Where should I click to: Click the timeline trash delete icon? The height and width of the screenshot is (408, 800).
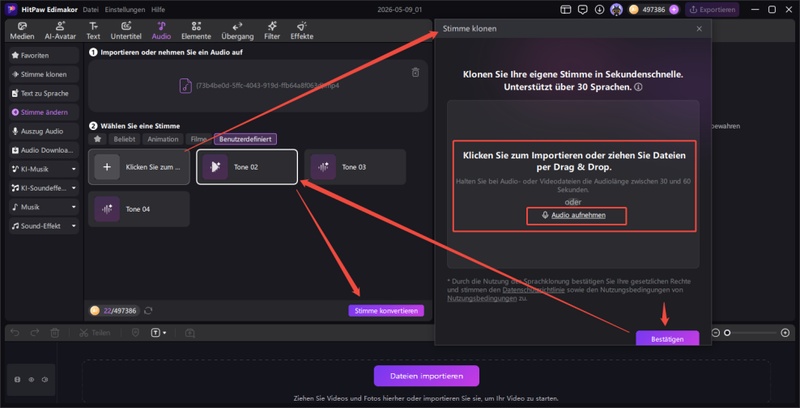tap(55, 333)
